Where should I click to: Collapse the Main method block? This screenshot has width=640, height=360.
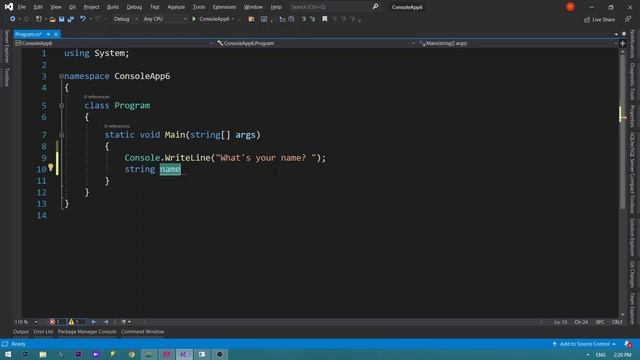click(61, 135)
